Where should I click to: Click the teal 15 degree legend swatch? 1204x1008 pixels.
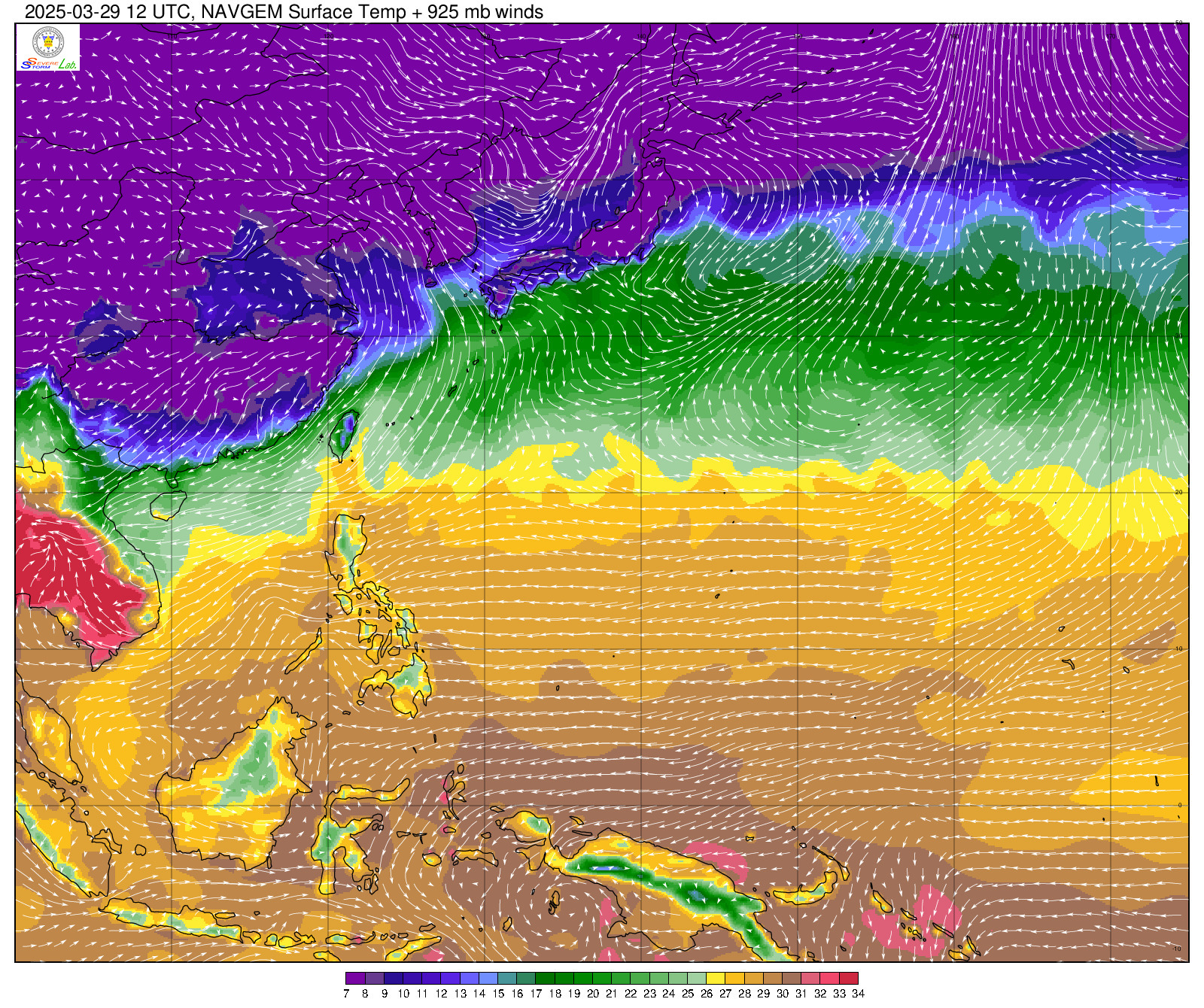507,979
